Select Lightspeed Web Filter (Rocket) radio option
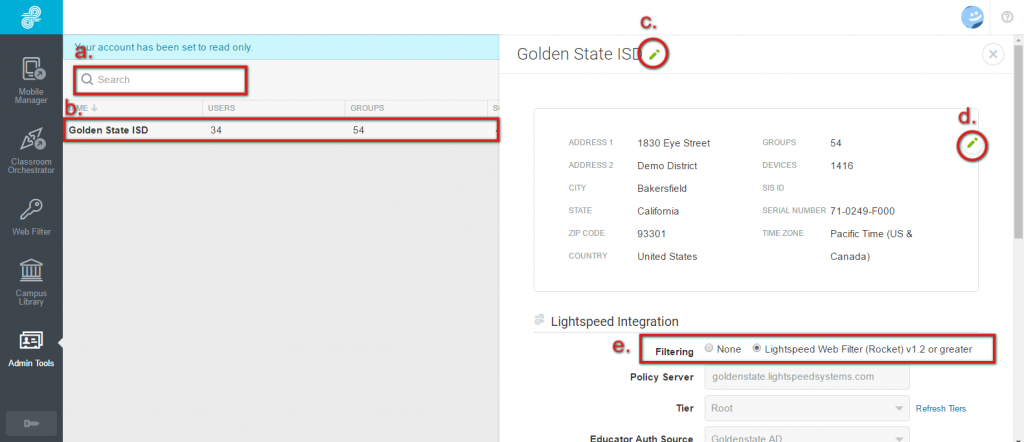The width and height of the screenshot is (1024, 442). coord(757,349)
